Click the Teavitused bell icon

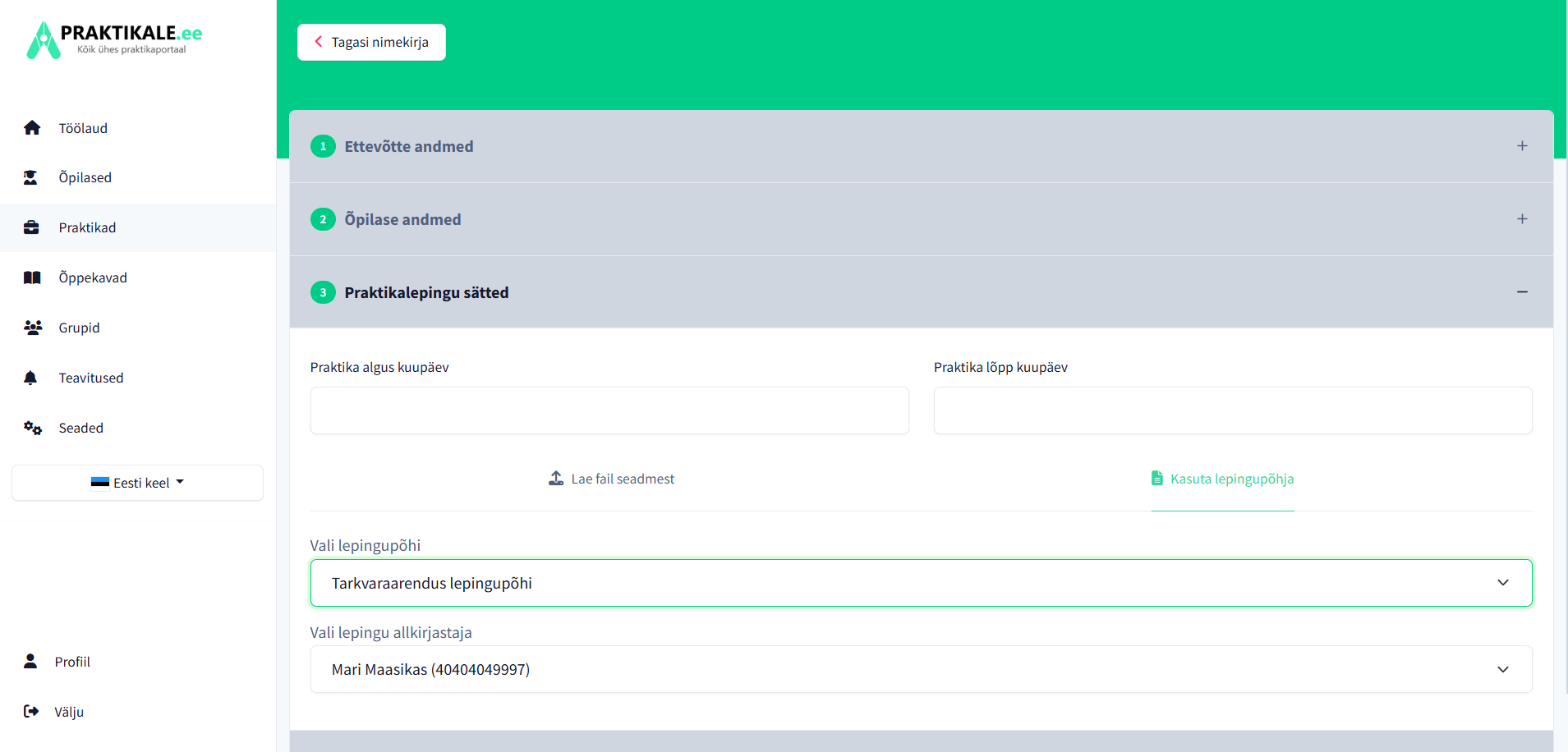(x=30, y=378)
